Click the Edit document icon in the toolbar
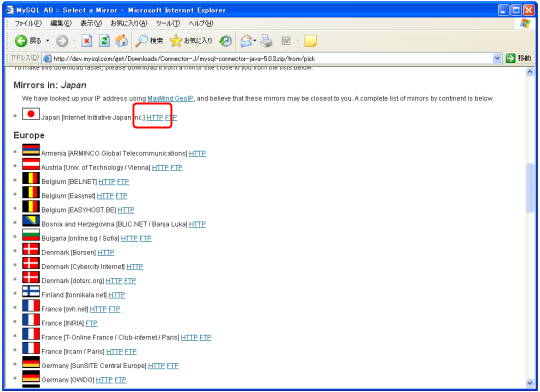This screenshot has height=392, width=540. pos(286,41)
